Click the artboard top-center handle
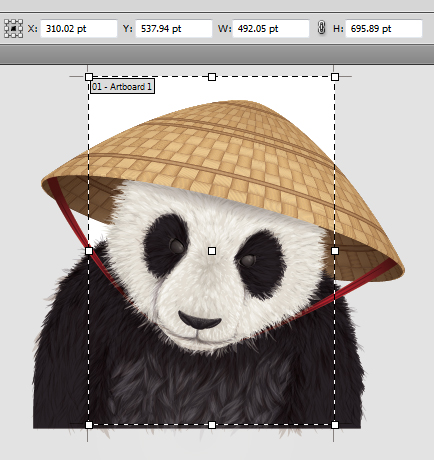 (x=212, y=77)
